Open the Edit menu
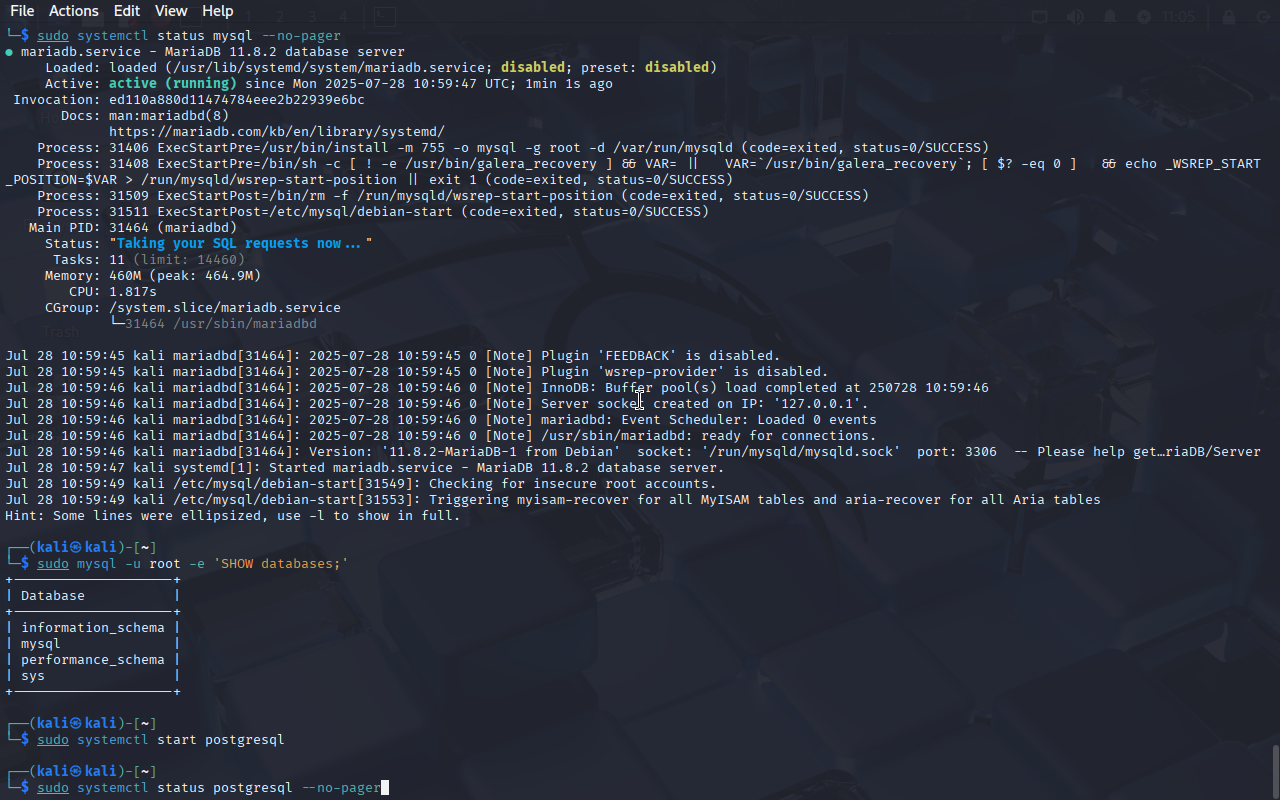 [127, 11]
